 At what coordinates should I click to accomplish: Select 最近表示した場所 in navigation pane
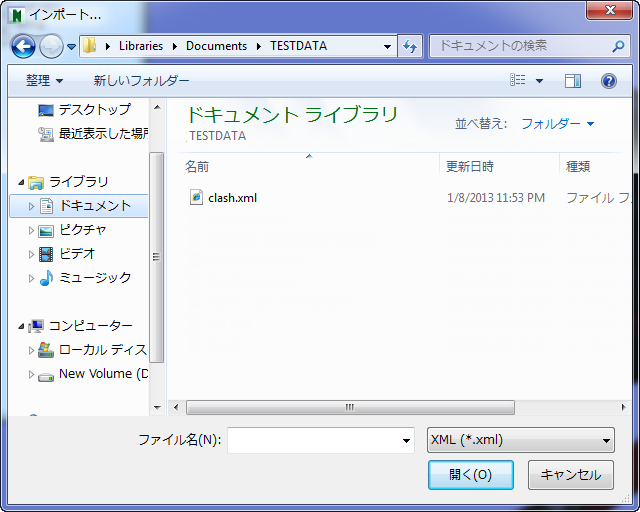(x=104, y=133)
